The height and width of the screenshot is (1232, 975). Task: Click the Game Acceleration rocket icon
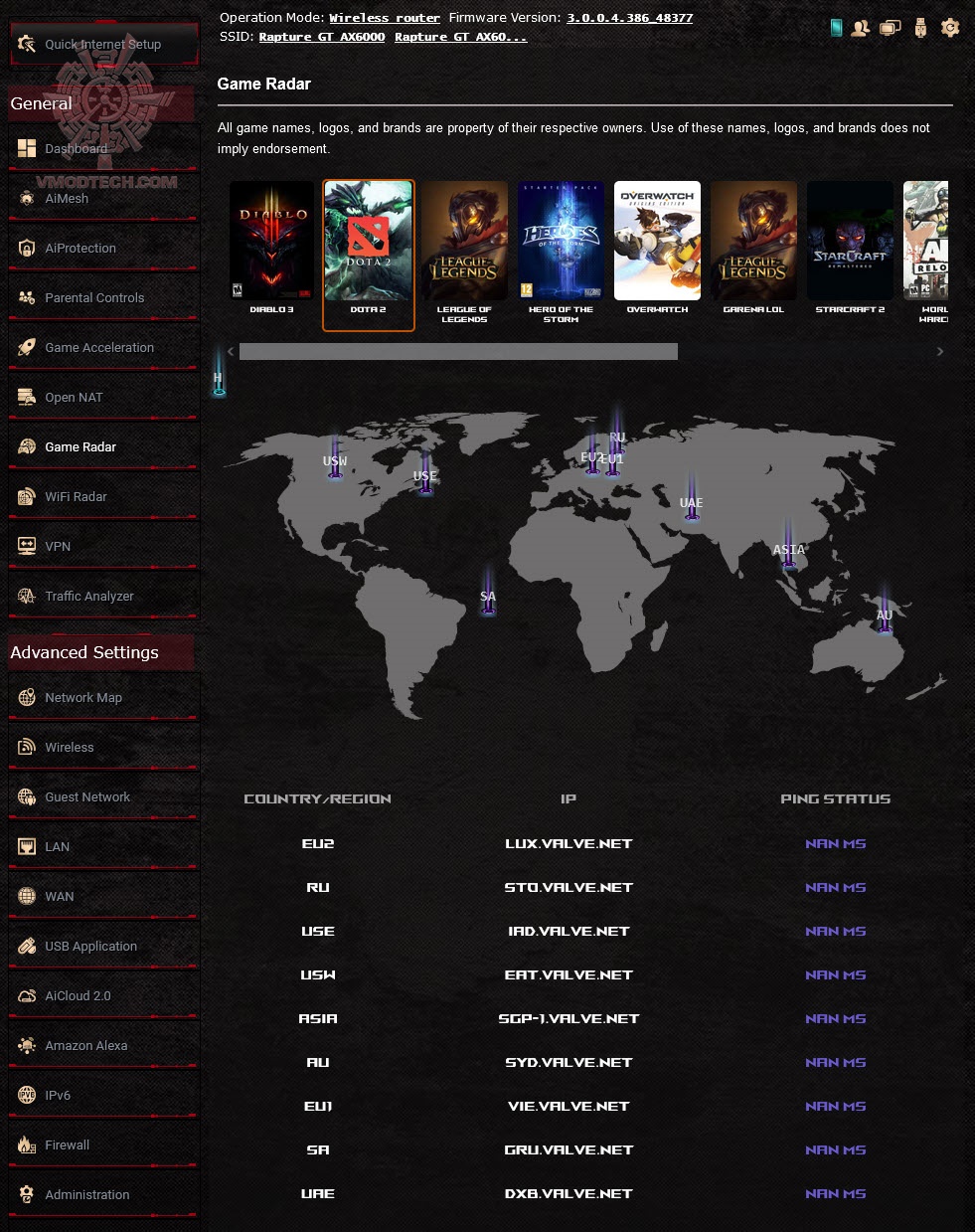pyautogui.click(x=27, y=348)
